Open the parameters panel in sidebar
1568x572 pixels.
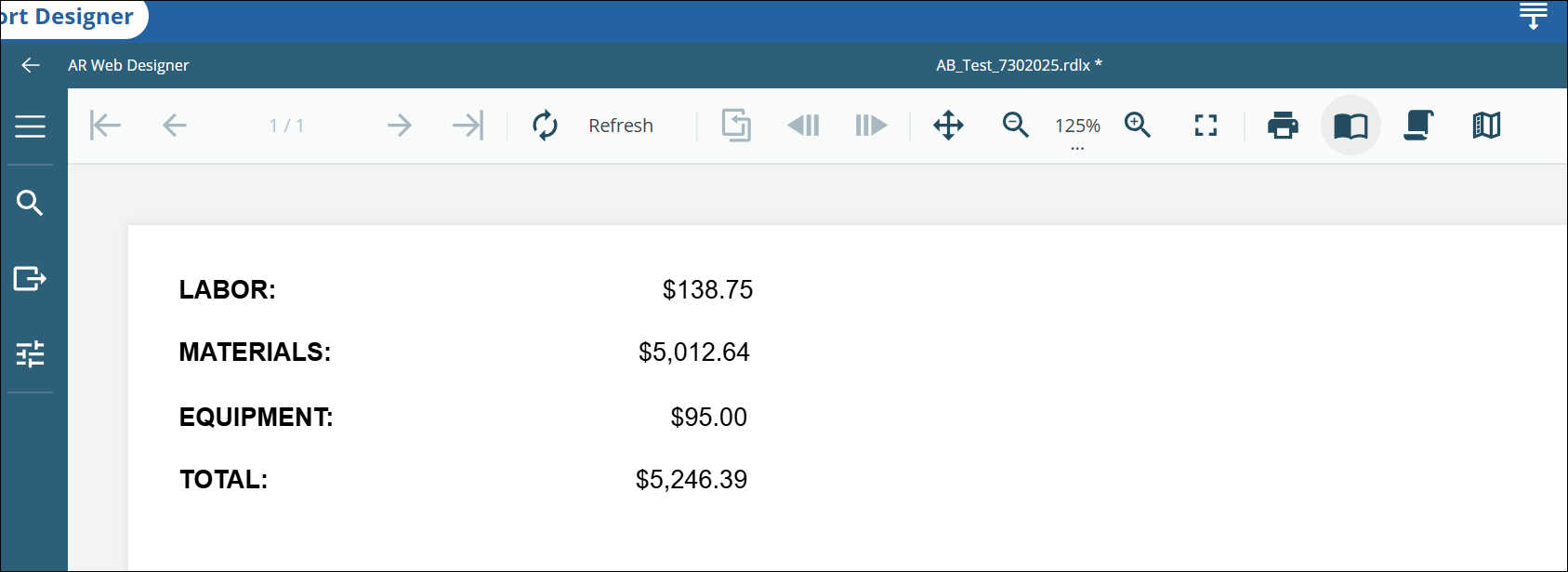click(31, 353)
